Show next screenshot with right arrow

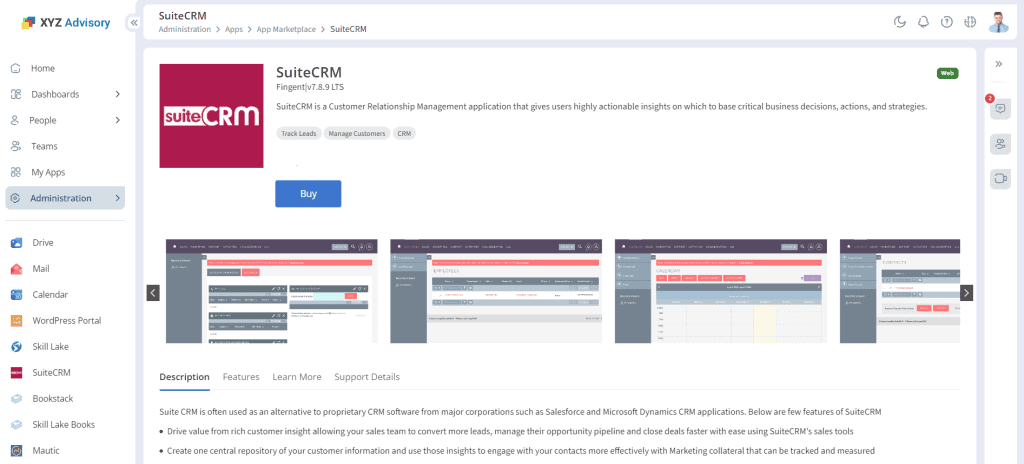click(x=967, y=293)
